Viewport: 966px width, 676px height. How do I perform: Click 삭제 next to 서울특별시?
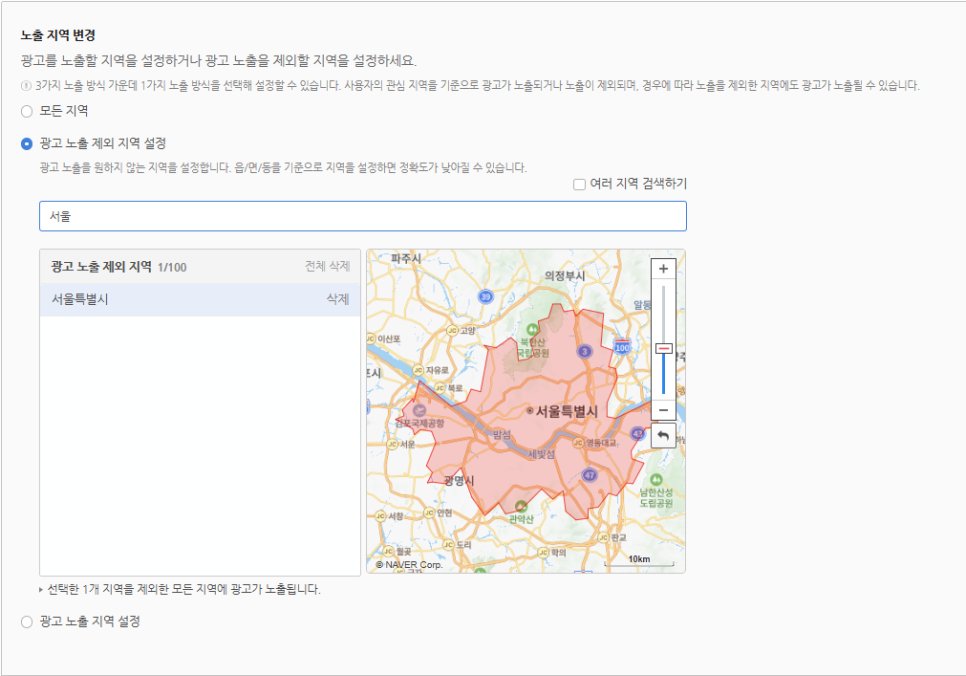click(338, 299)
